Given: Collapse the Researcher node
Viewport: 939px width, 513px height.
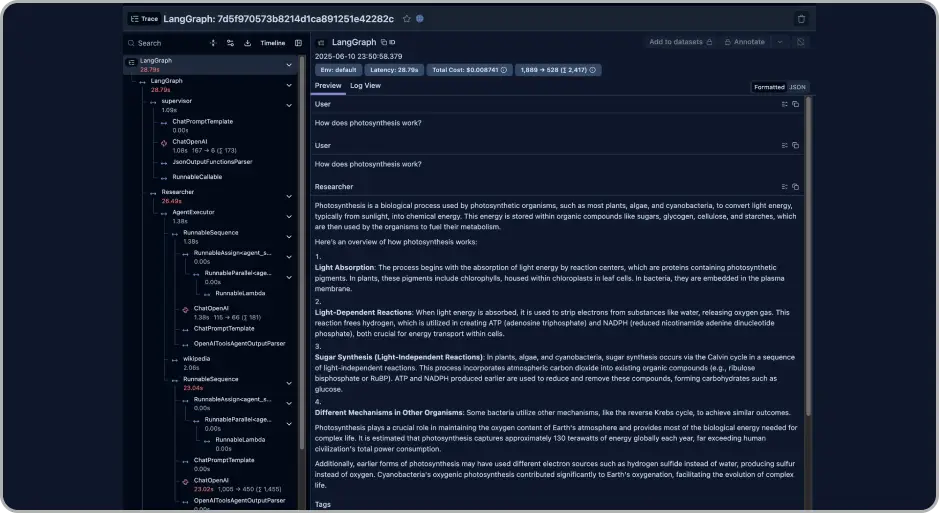Looking at the screenshot, I should tap(289, 196).
